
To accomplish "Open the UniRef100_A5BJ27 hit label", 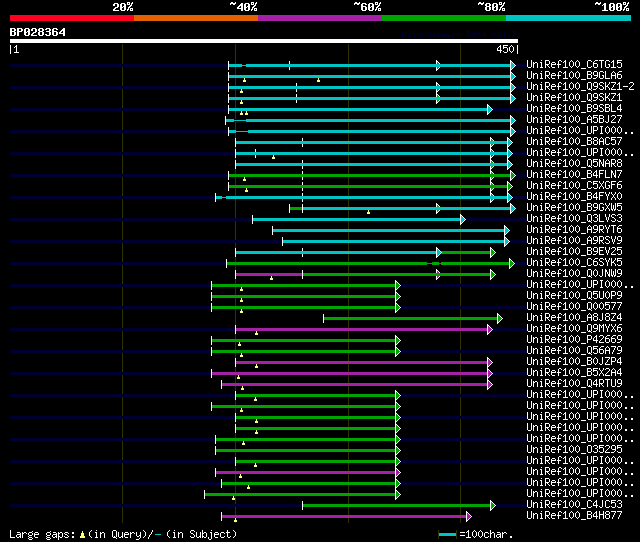I will [574, 120].
